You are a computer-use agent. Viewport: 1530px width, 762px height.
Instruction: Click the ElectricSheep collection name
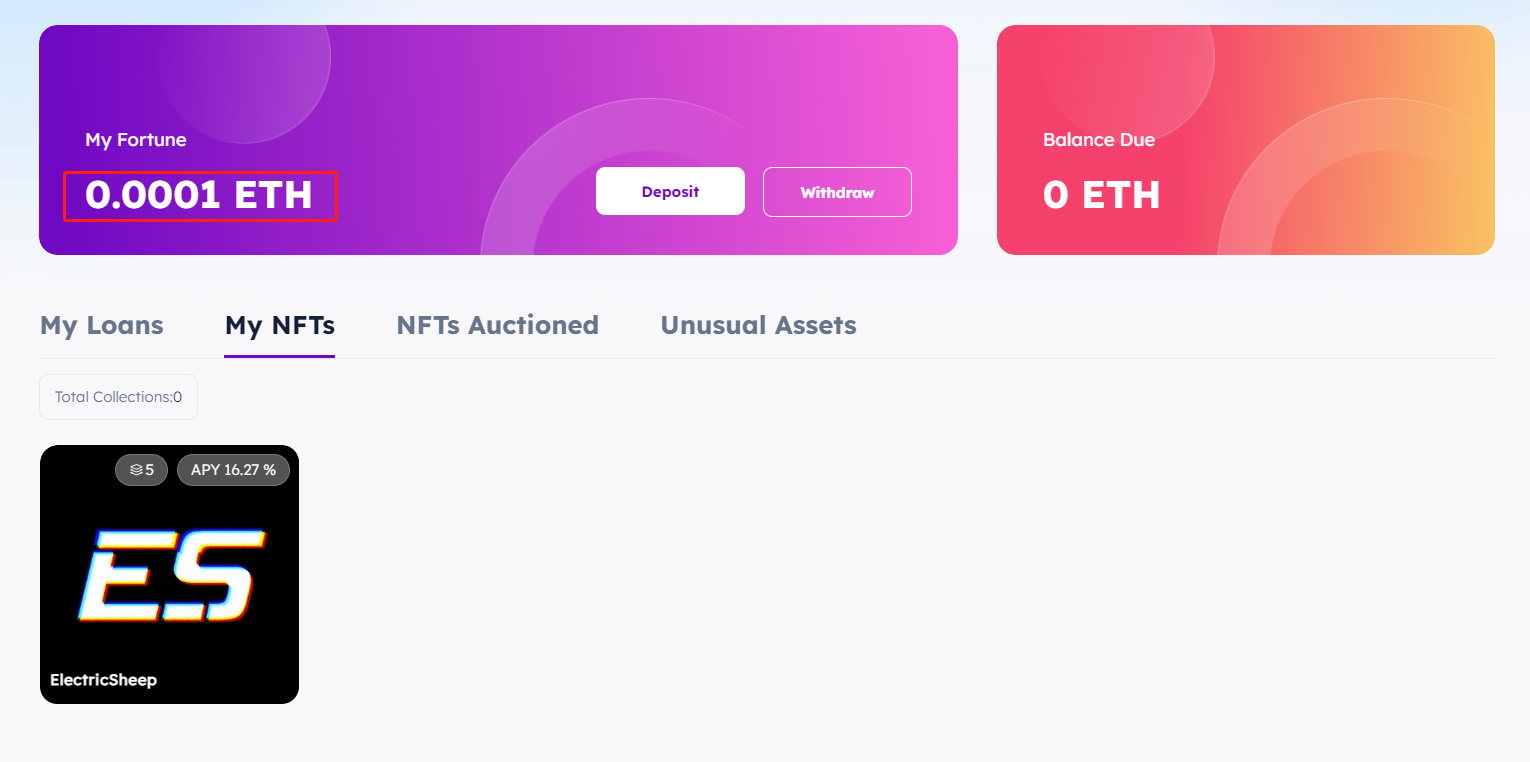[x=104, y=680]
